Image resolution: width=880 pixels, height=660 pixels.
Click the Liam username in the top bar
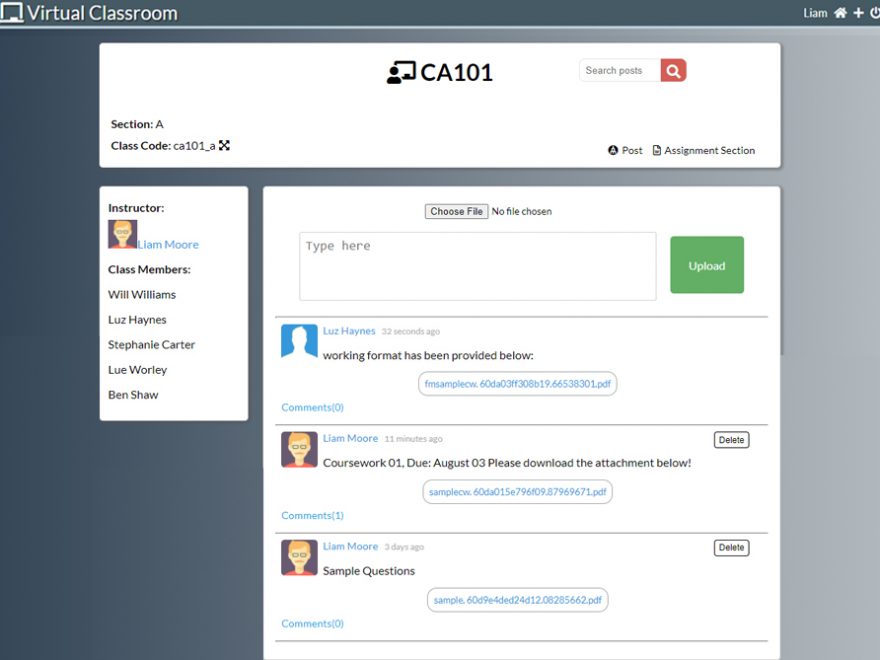(815, 13)
